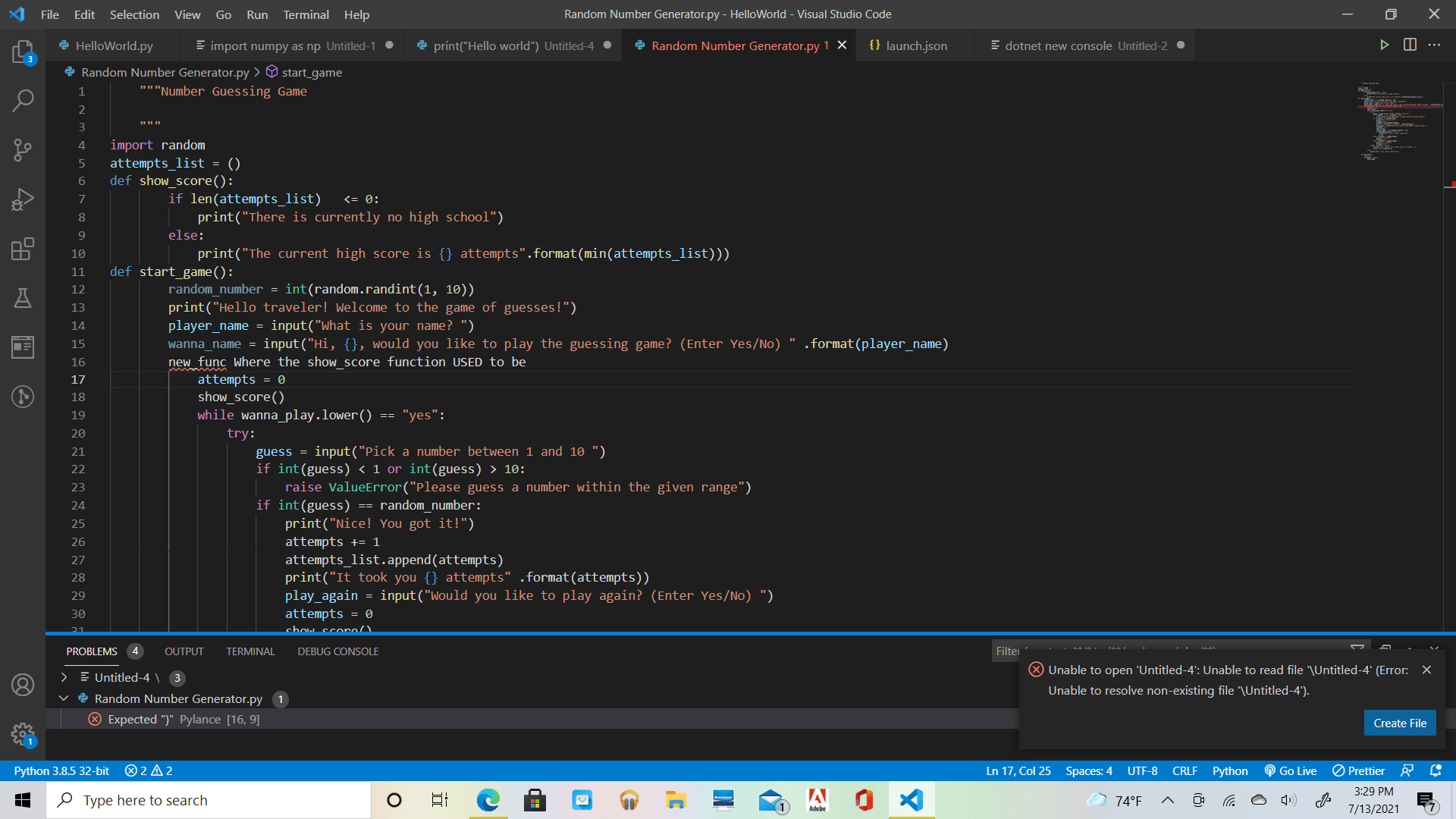Screen dimensions: 1456x819
Task: Open the Manage settings gear
Action: click(x=24, y=735)
